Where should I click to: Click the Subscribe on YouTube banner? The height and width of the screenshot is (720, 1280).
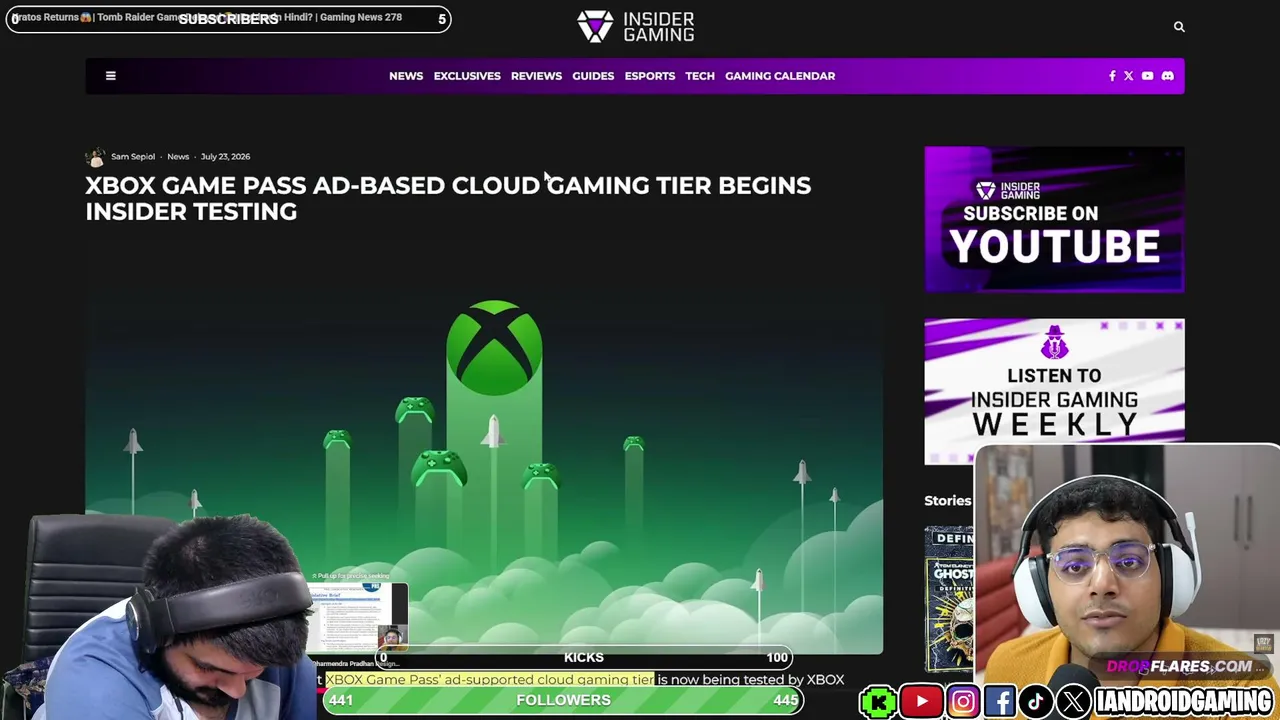coord(1054,219)
